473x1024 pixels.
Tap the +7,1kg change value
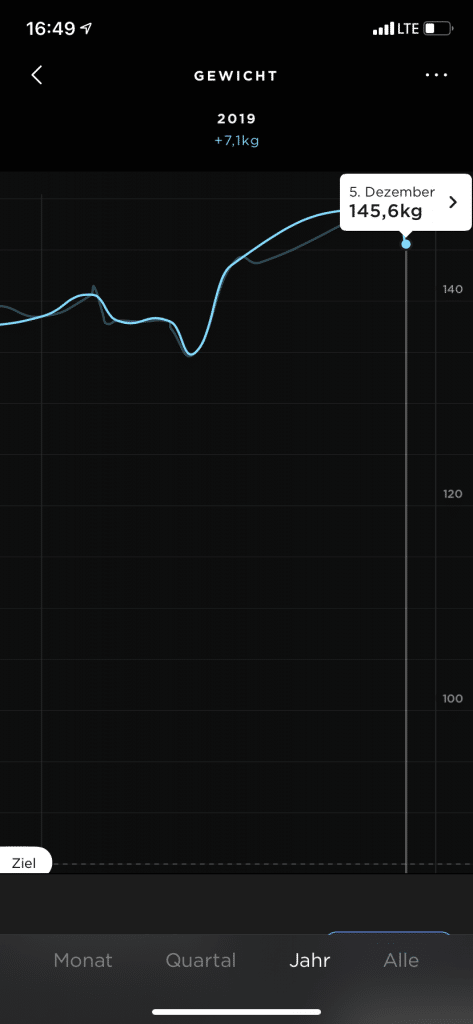pos(236,141)
